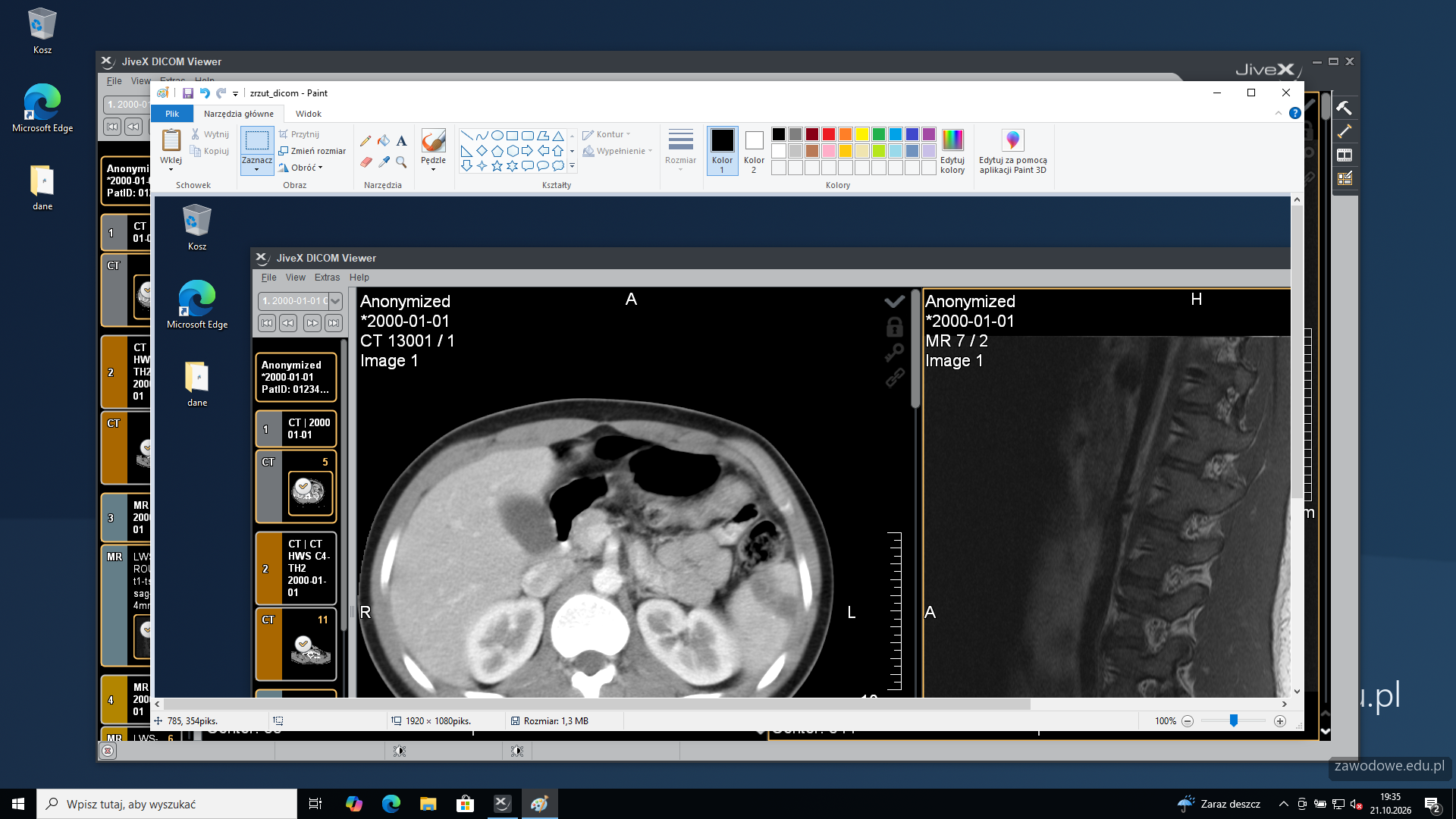
Task: Undo the last action in Paint
Action: click(204, 93)
